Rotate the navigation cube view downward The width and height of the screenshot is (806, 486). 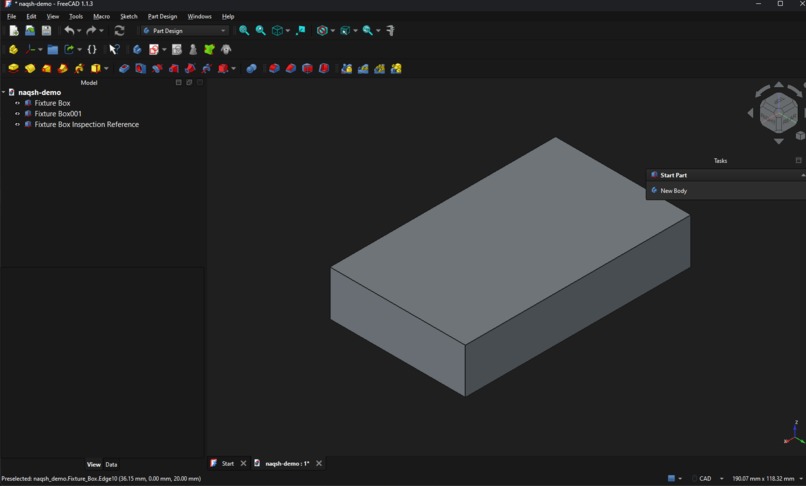click(779, 141)
